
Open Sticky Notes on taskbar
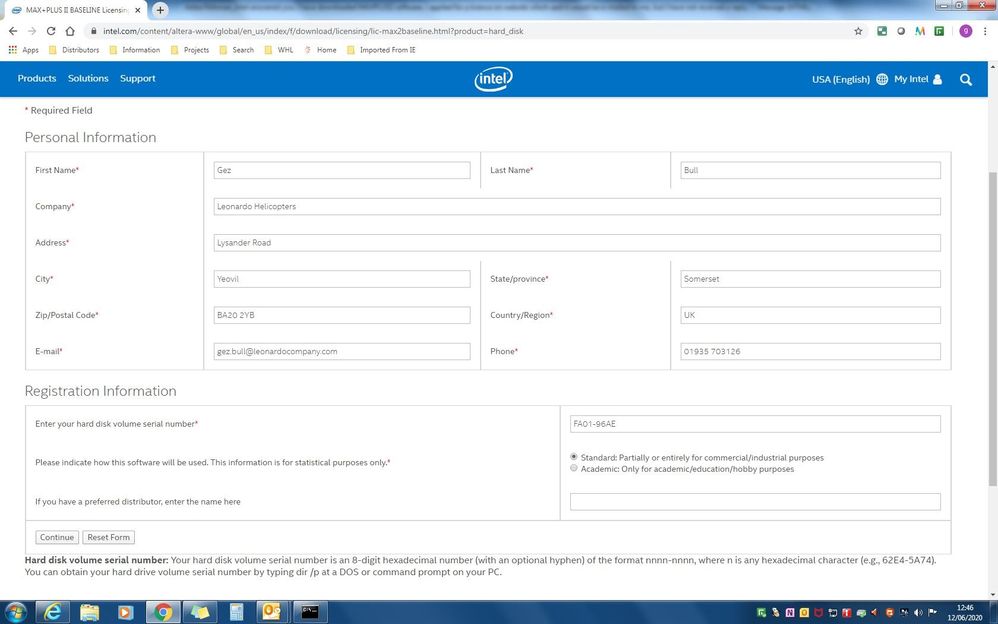point(200,612)
